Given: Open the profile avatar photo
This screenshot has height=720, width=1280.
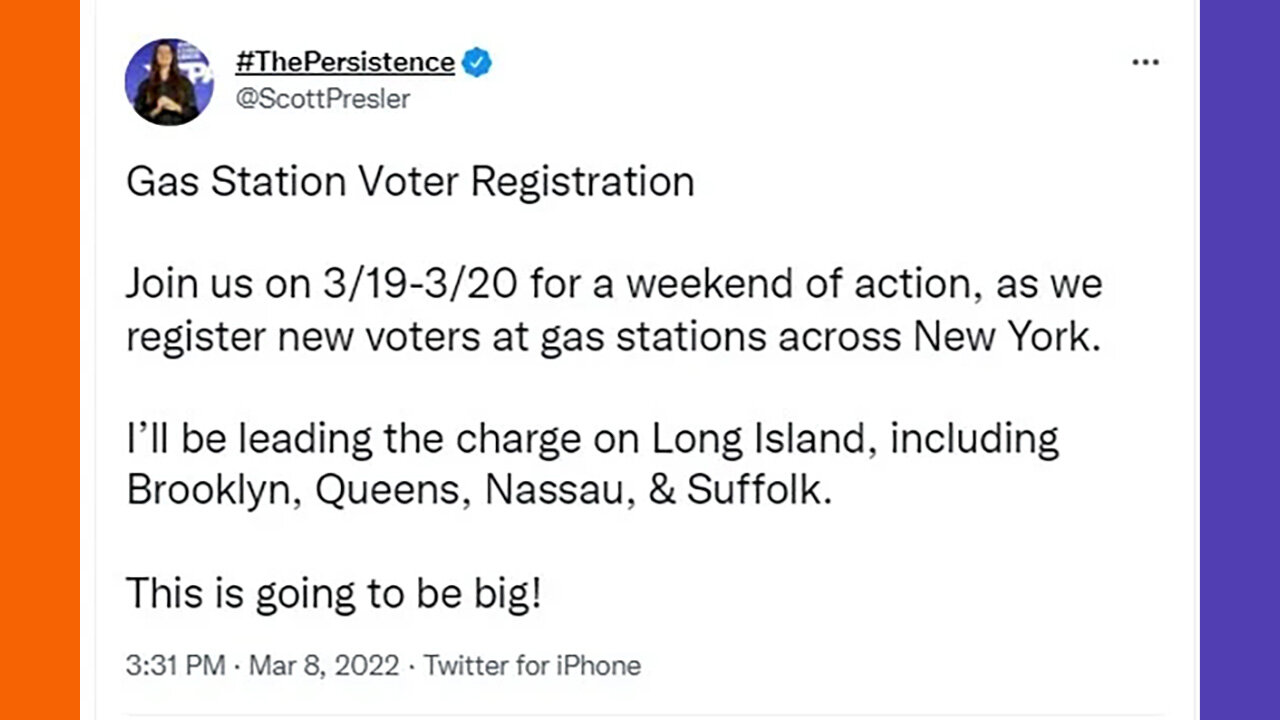Looking at the screenshot, I should 168,82.
